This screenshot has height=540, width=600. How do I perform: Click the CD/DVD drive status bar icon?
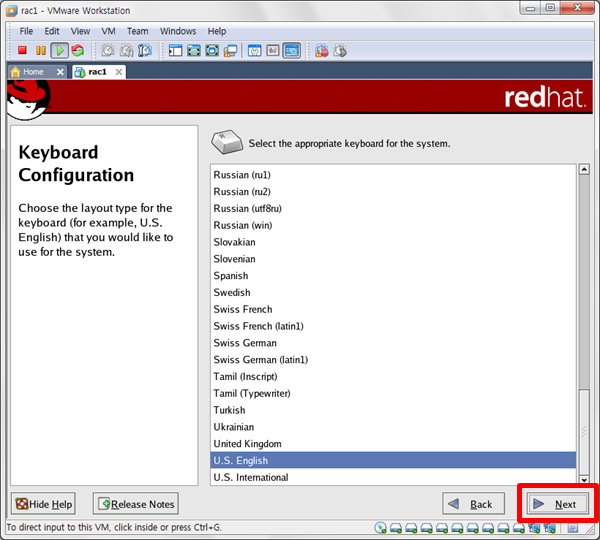click(380, 528)
